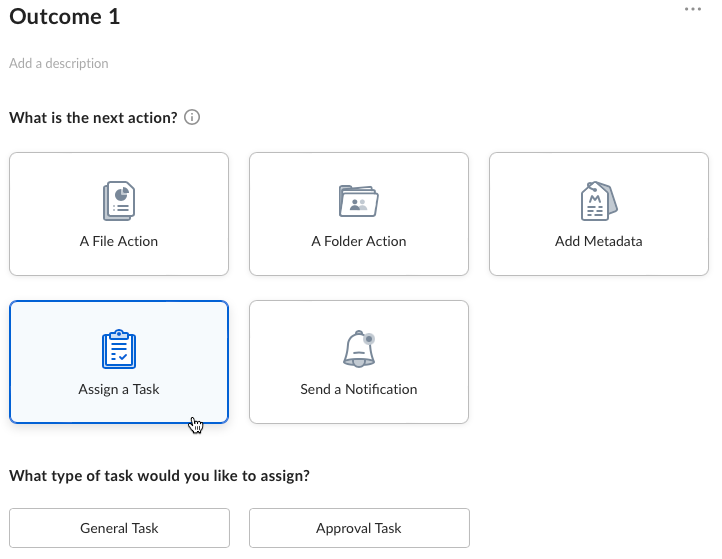Choose the Approval Task button
The height and width of the screenshot is (559, 722).
click(x=359, y=528)
